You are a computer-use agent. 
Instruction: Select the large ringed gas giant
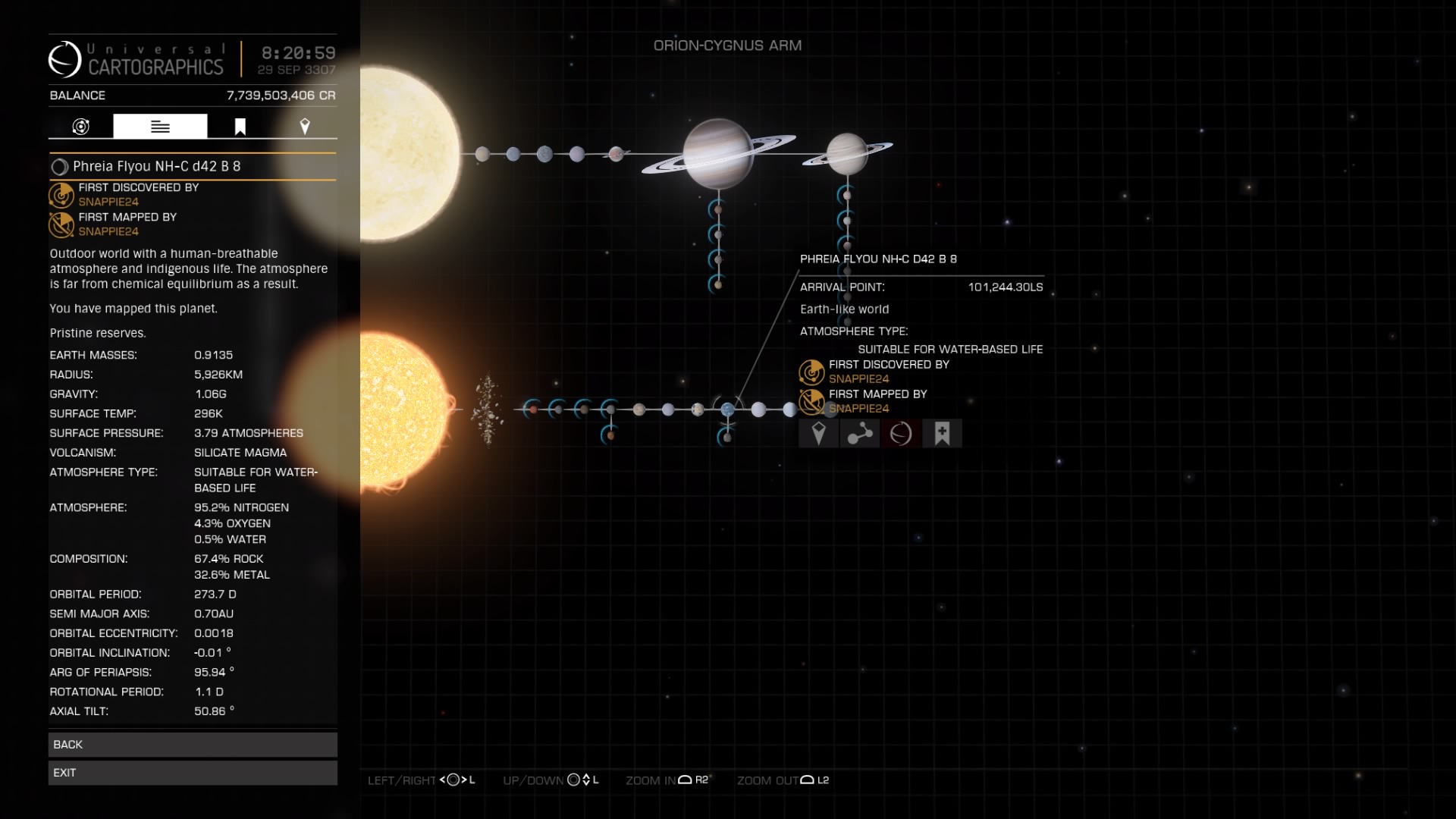pyautogui.click(x=717, y=154)
